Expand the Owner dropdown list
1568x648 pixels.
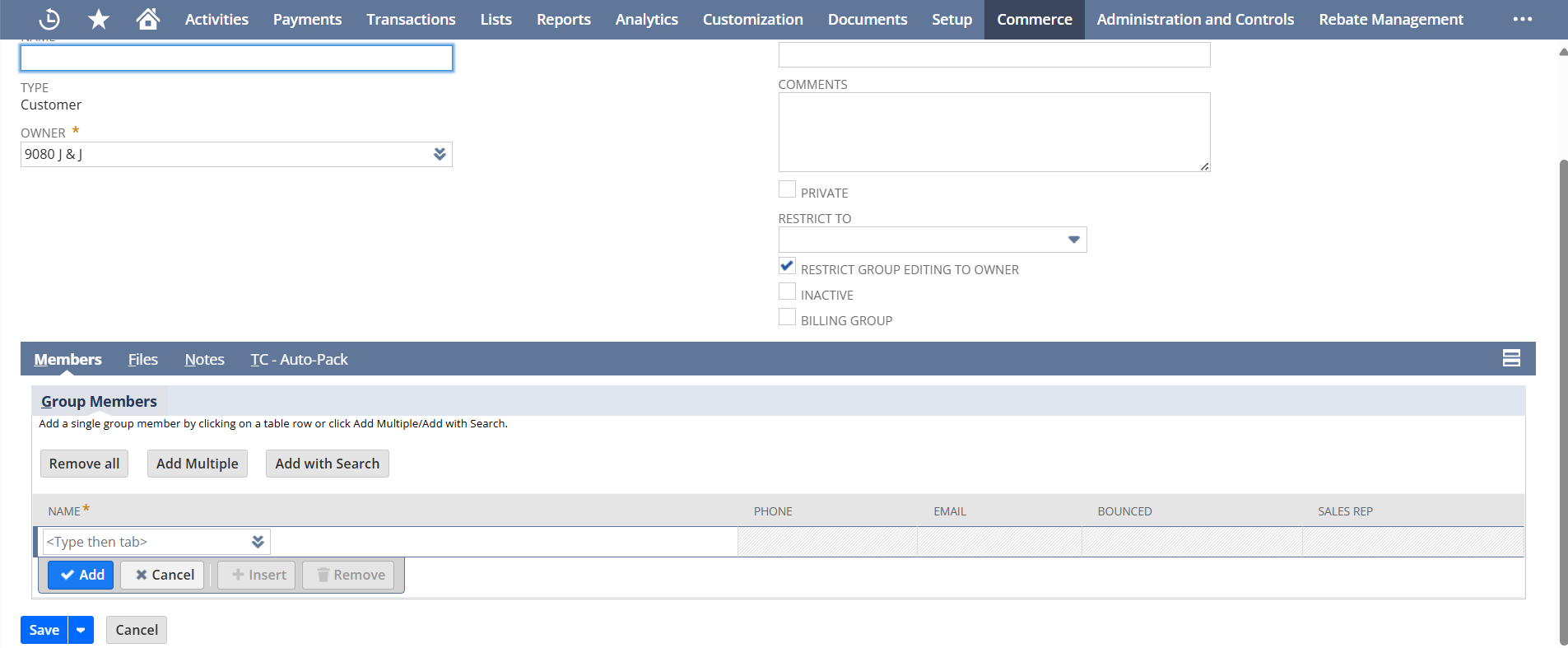tap(440, 154)
